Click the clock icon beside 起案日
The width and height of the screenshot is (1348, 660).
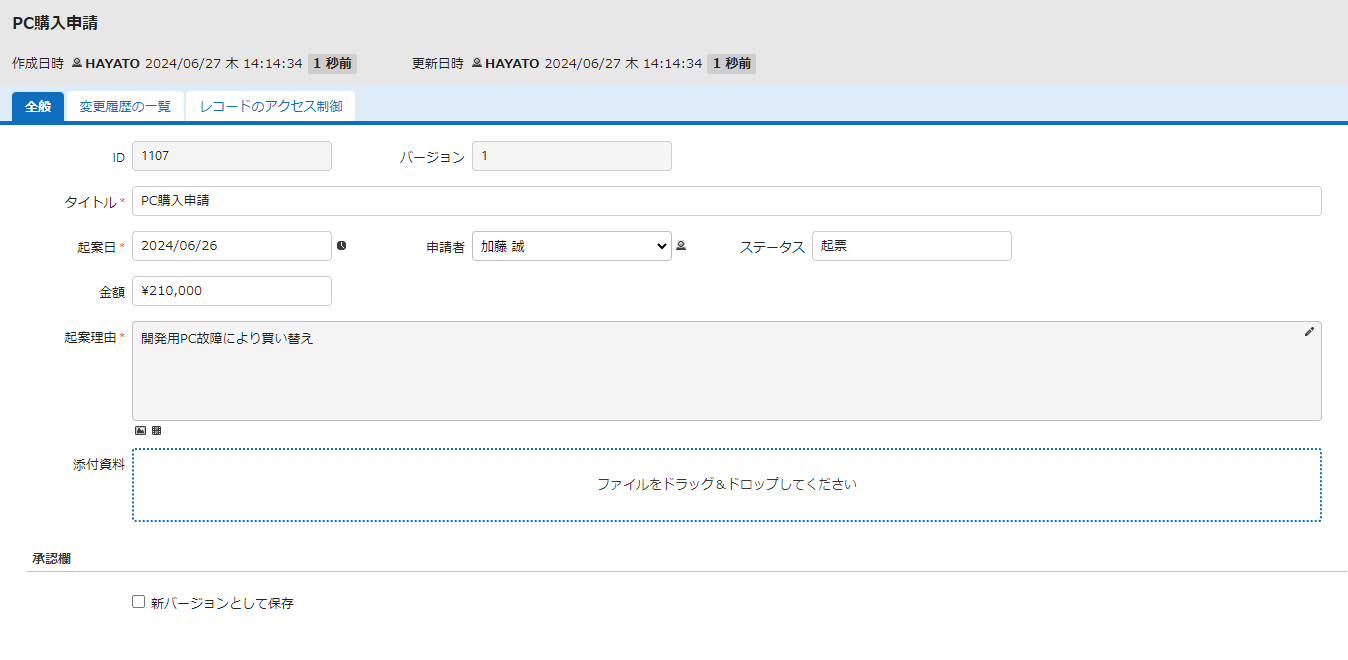point(341,245)
